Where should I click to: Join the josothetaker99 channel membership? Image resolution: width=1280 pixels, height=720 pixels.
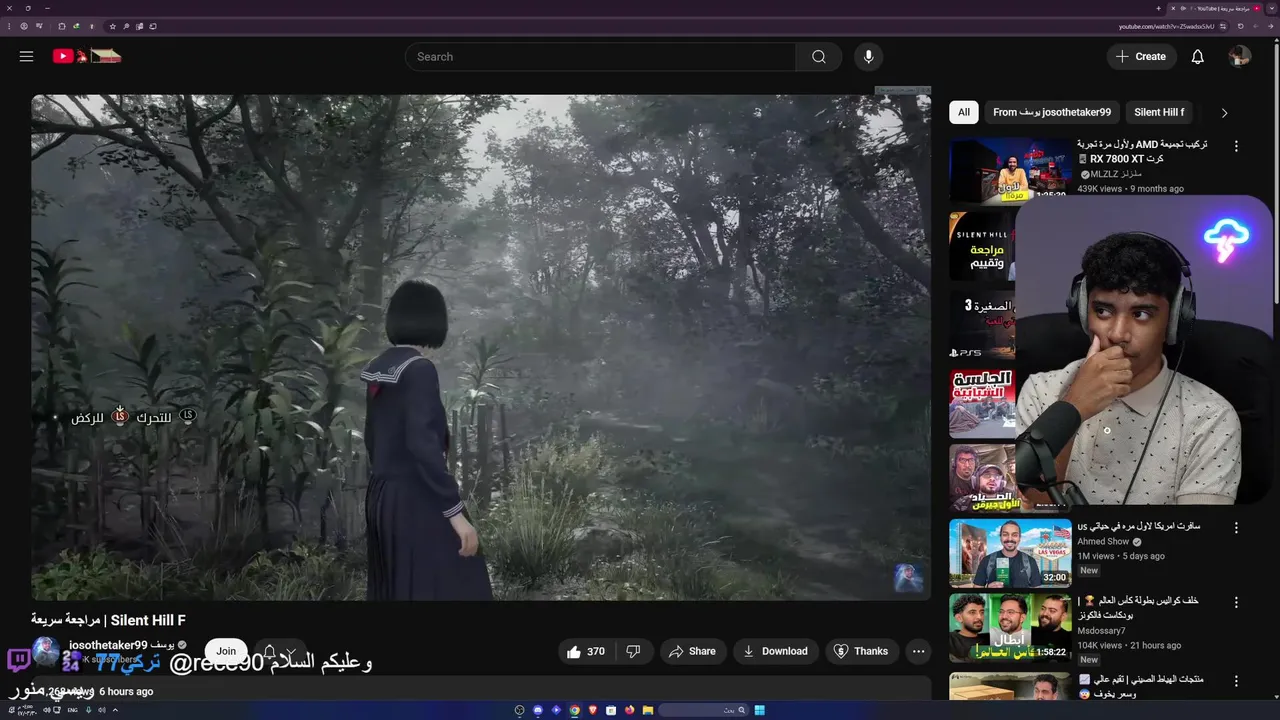pos(226,651)
